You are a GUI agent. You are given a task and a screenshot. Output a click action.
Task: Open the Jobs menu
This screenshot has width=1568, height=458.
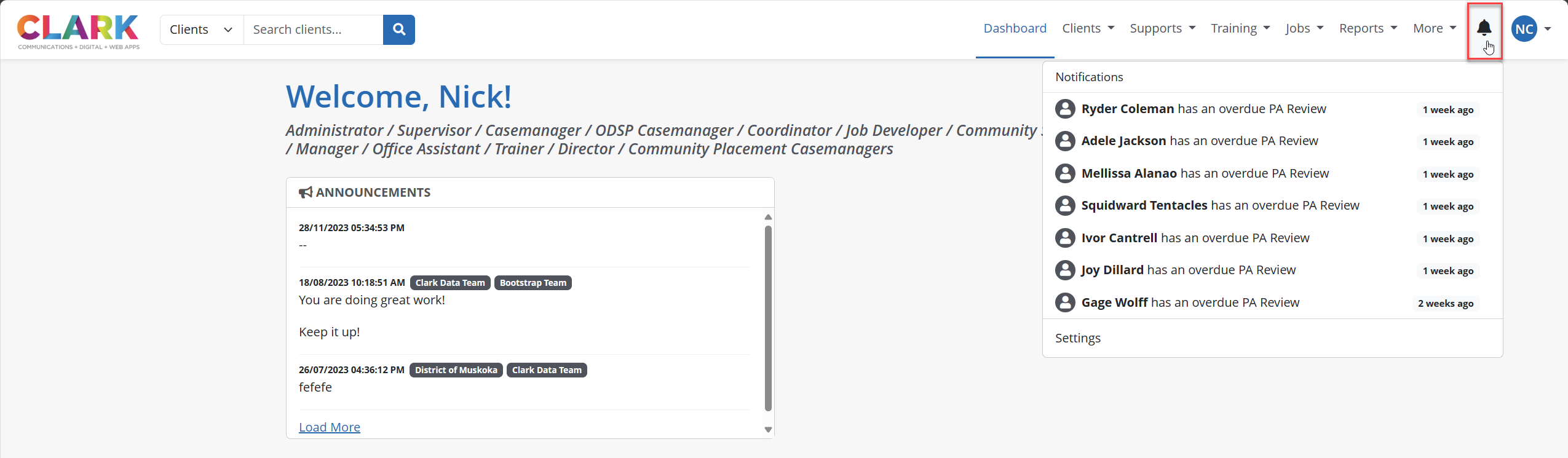click(1304, 28)
